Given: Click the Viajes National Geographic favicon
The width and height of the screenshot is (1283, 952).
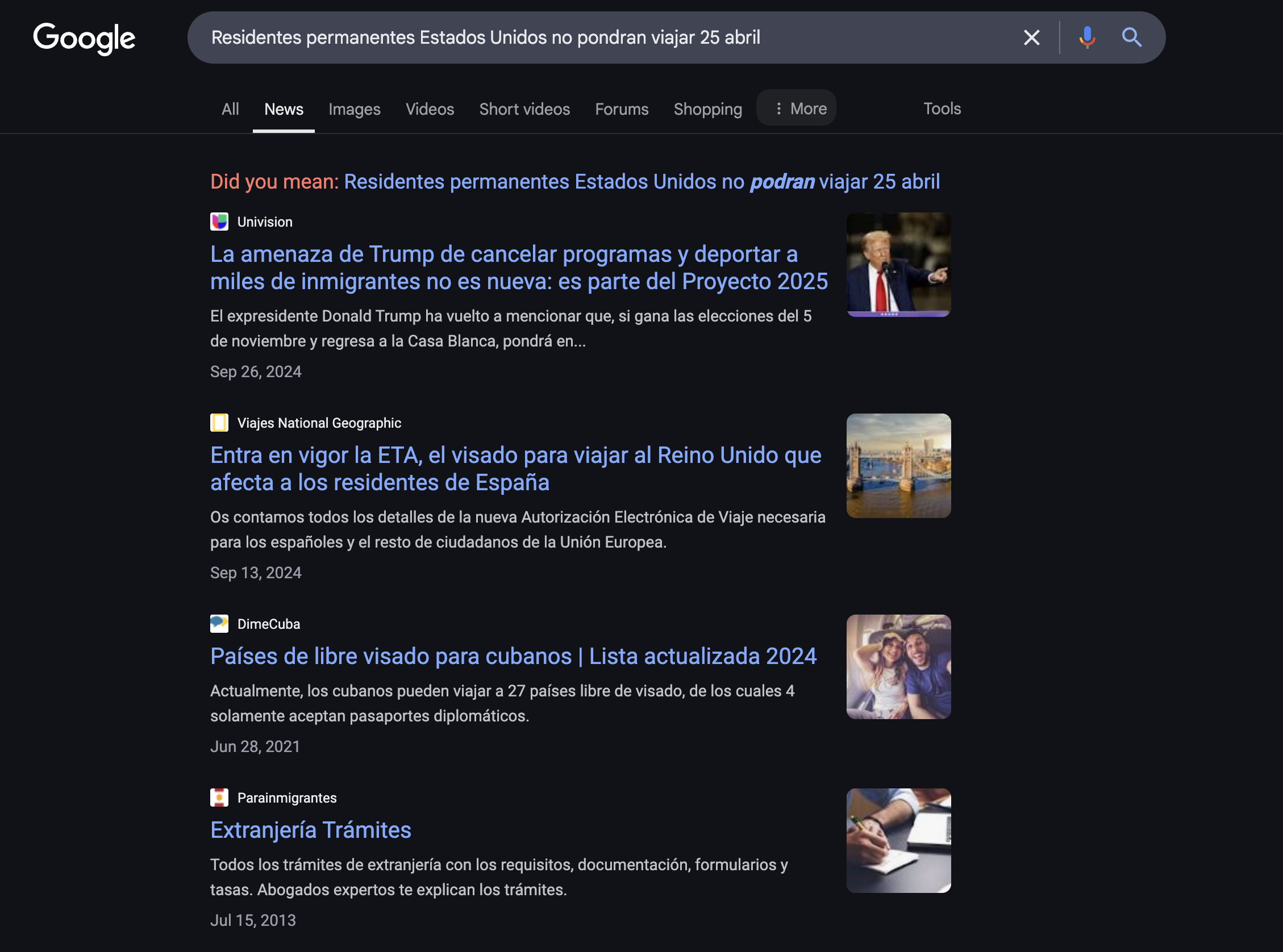Looking at the screenshot, I should pyautogui.click(x=219, y=423).
